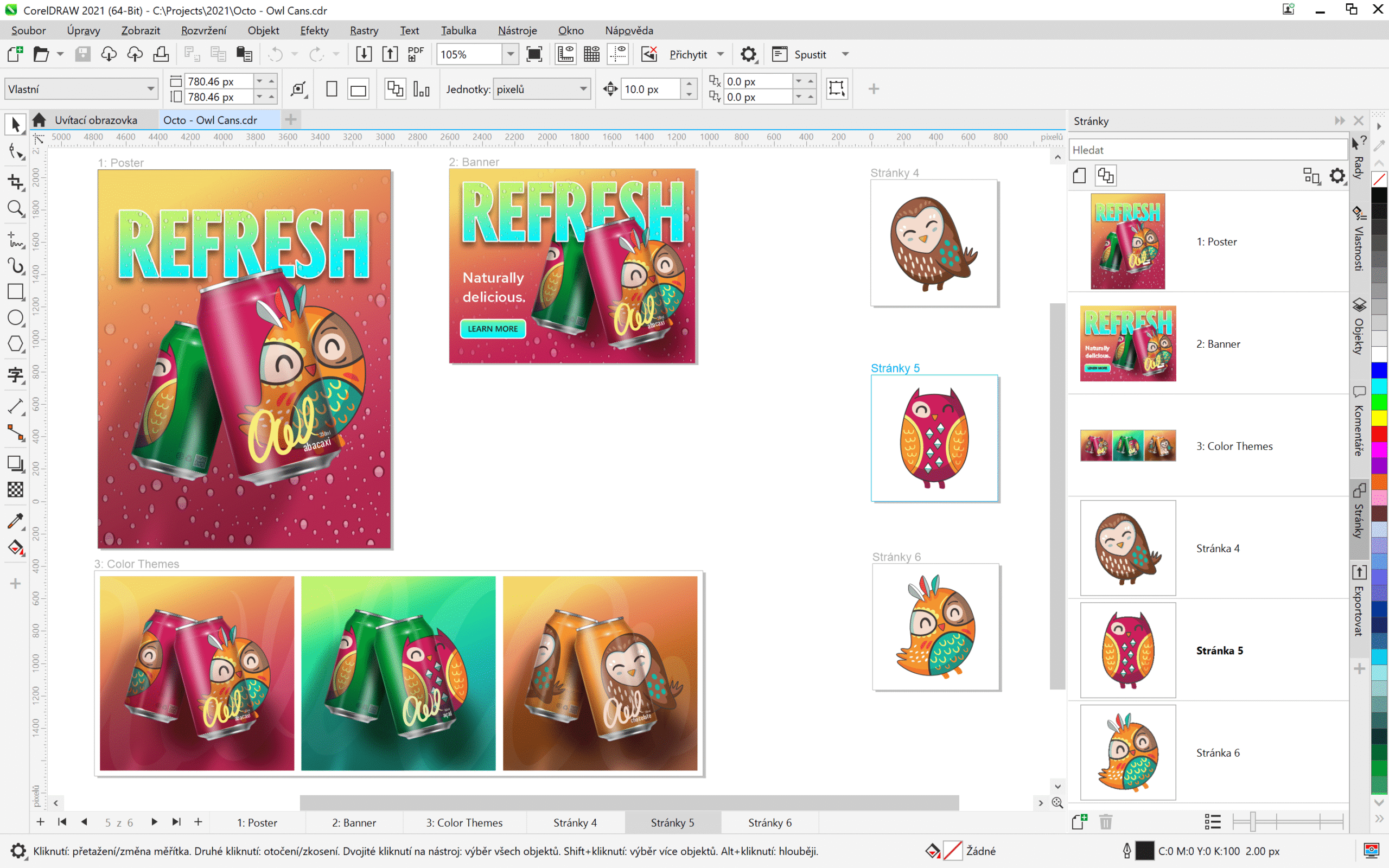The width and height of the screenshot is (1389, 868).
Task: Open the Options gear in the toolbar
Action: pyautogui.click(x=748, y=53)
